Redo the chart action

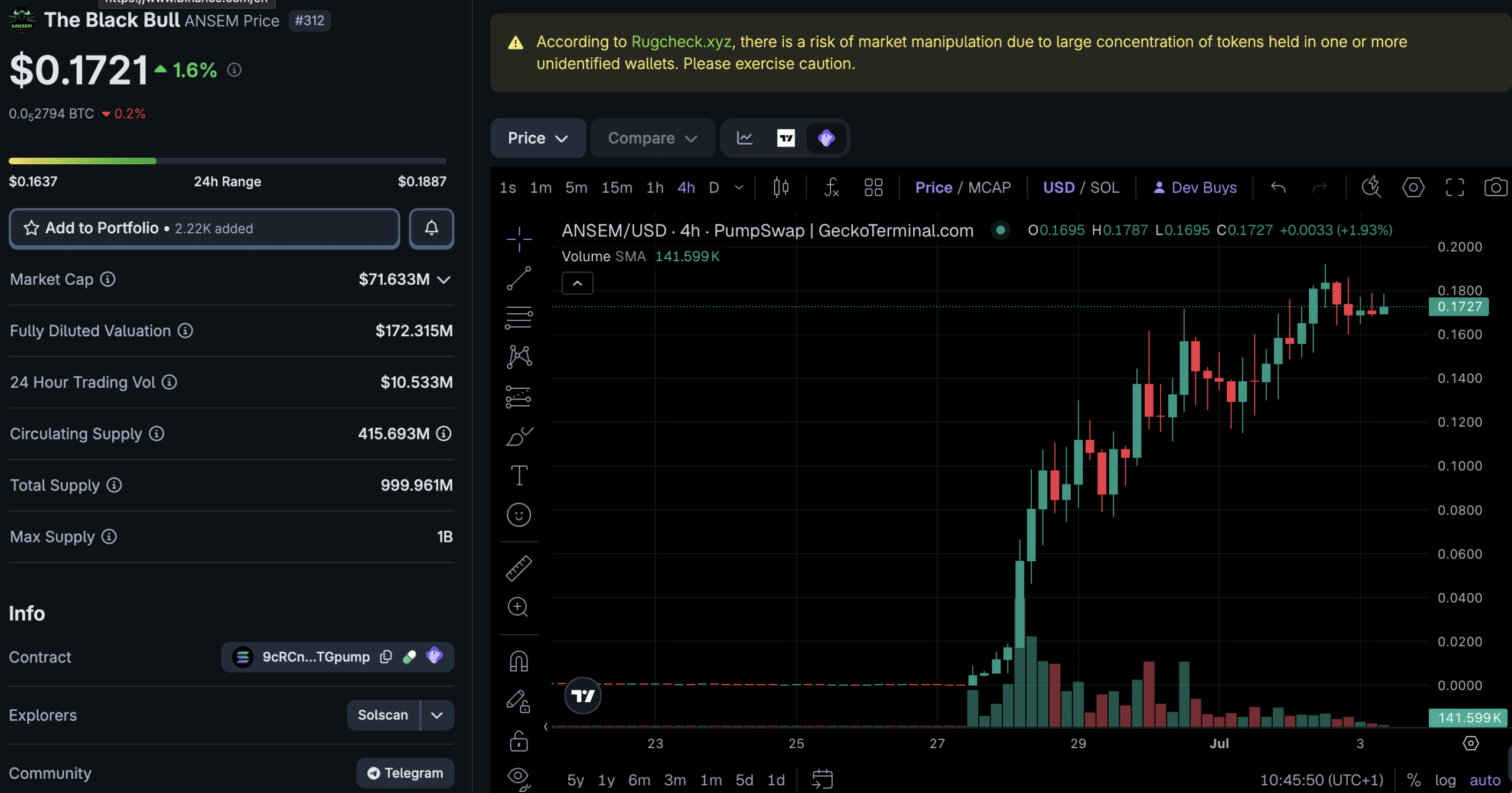[1319, 187]
